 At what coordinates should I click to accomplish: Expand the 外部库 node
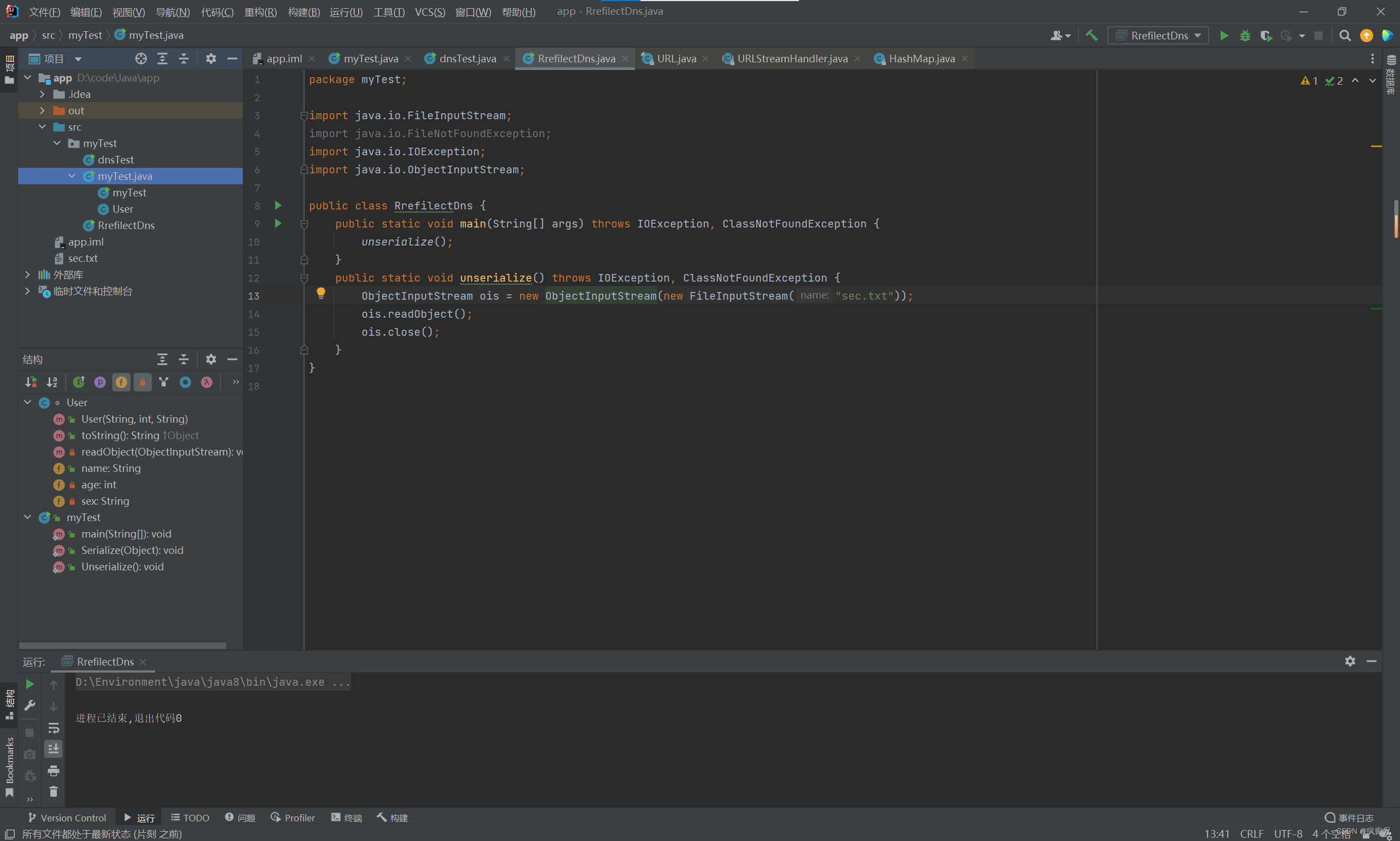[27, 275]
